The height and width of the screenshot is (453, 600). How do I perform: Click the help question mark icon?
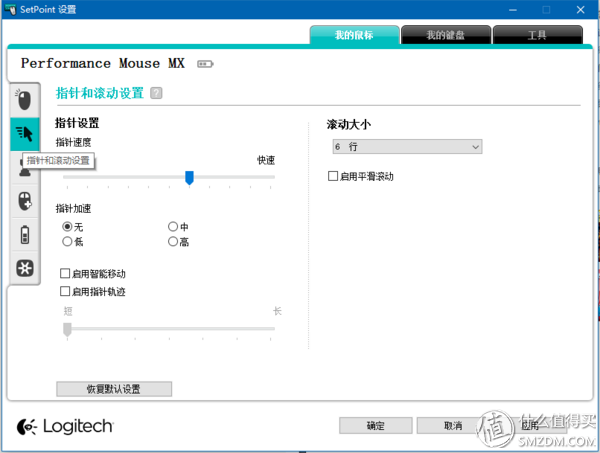[156, 93]
